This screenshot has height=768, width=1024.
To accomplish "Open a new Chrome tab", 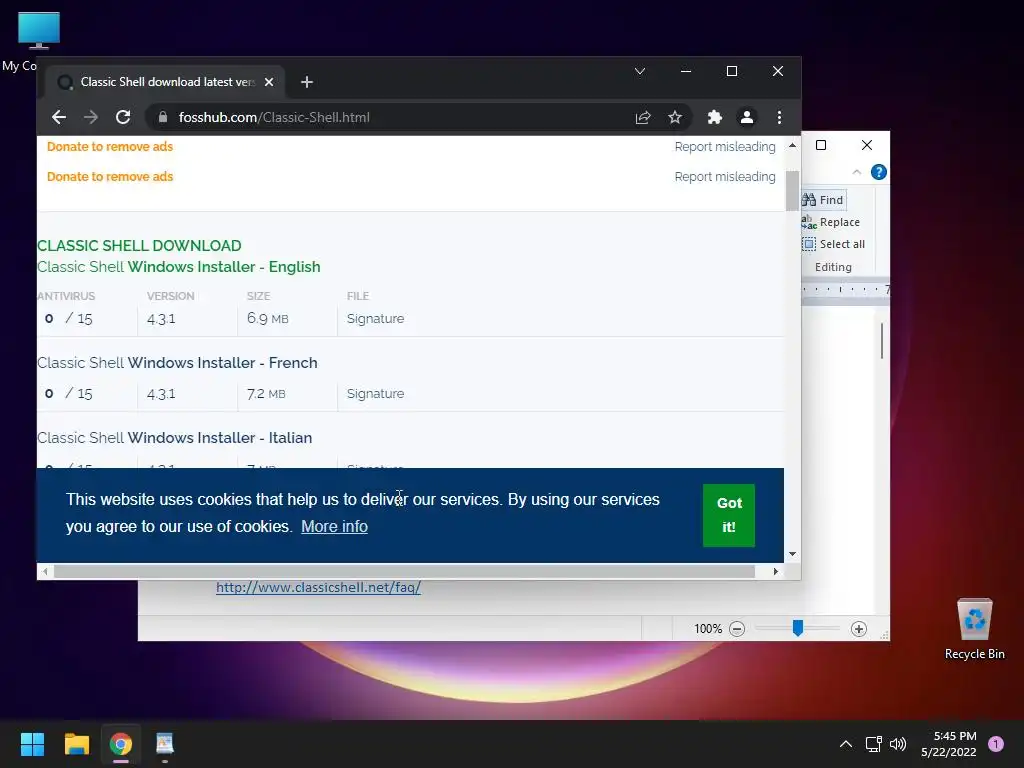I will (x=307, y=82).
